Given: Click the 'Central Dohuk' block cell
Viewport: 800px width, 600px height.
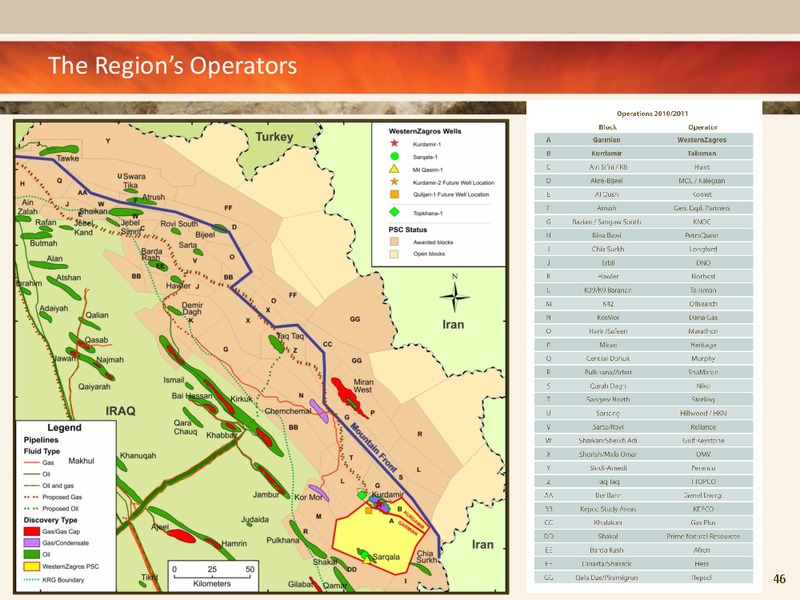Looking at the screenshot, I should tap(607, 359).
